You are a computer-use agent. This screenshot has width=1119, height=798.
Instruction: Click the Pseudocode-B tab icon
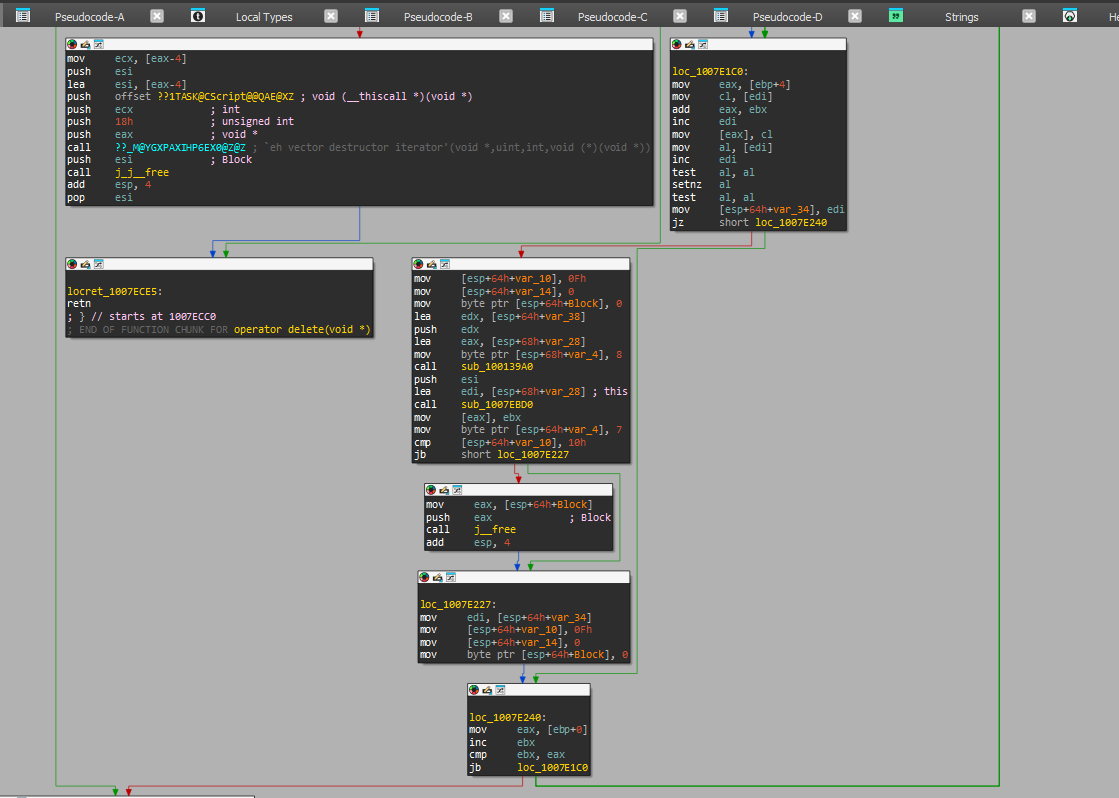372,16
